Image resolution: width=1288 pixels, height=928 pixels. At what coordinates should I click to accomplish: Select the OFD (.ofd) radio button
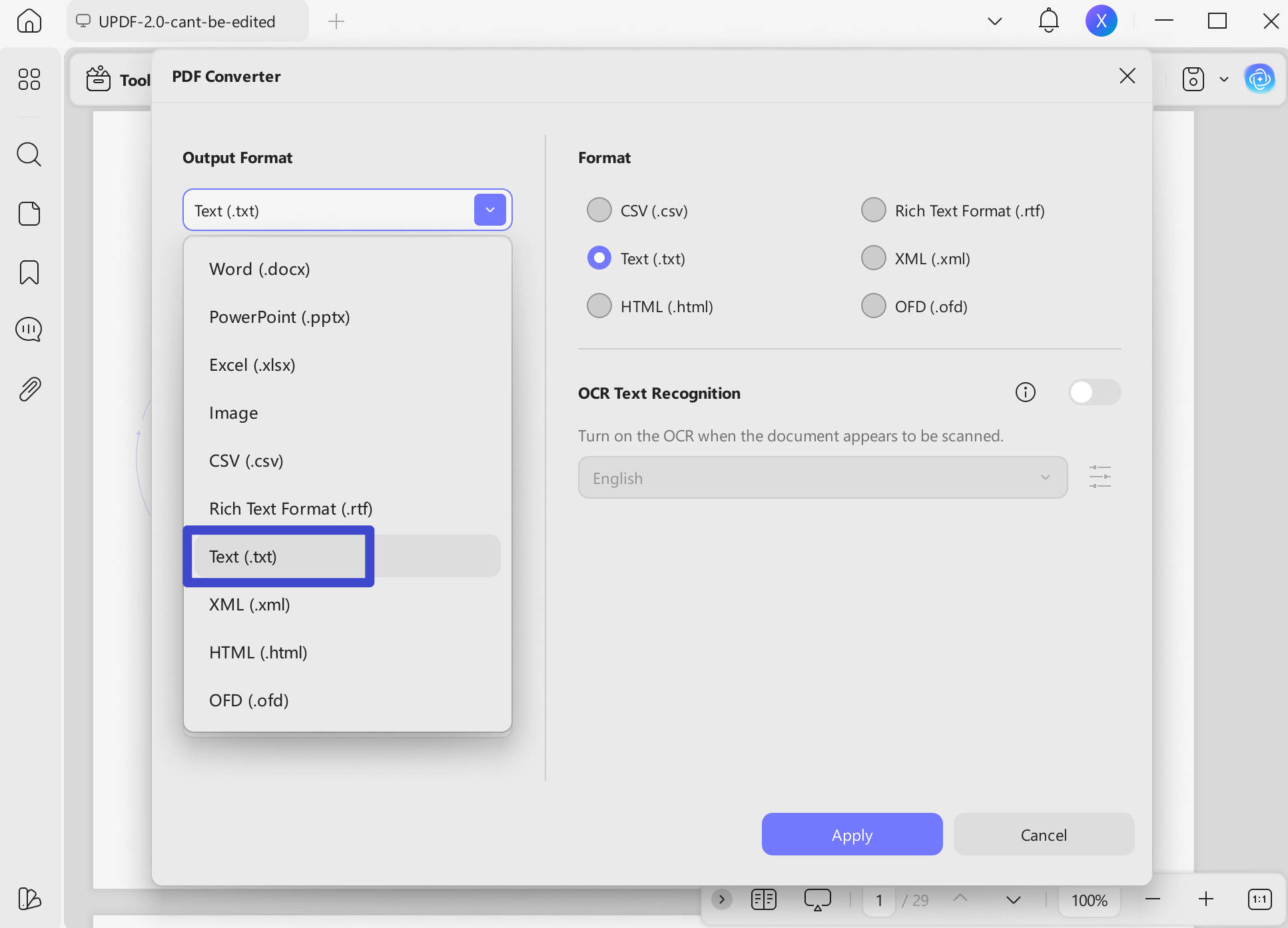(874, 306)
